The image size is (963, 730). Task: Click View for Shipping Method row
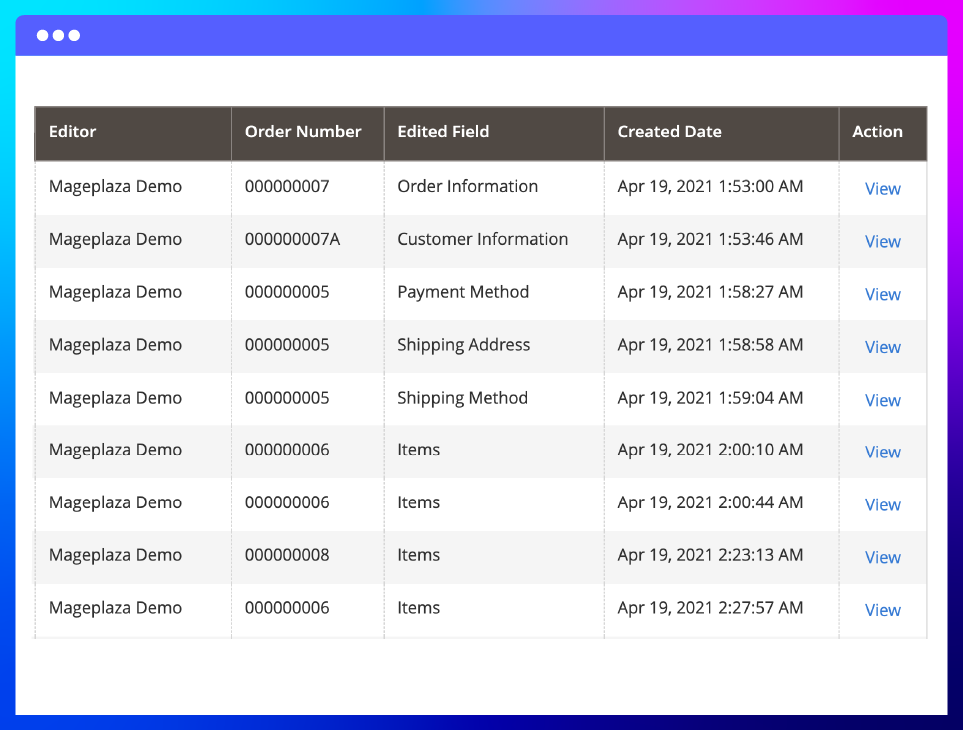[x=882, y=401]
